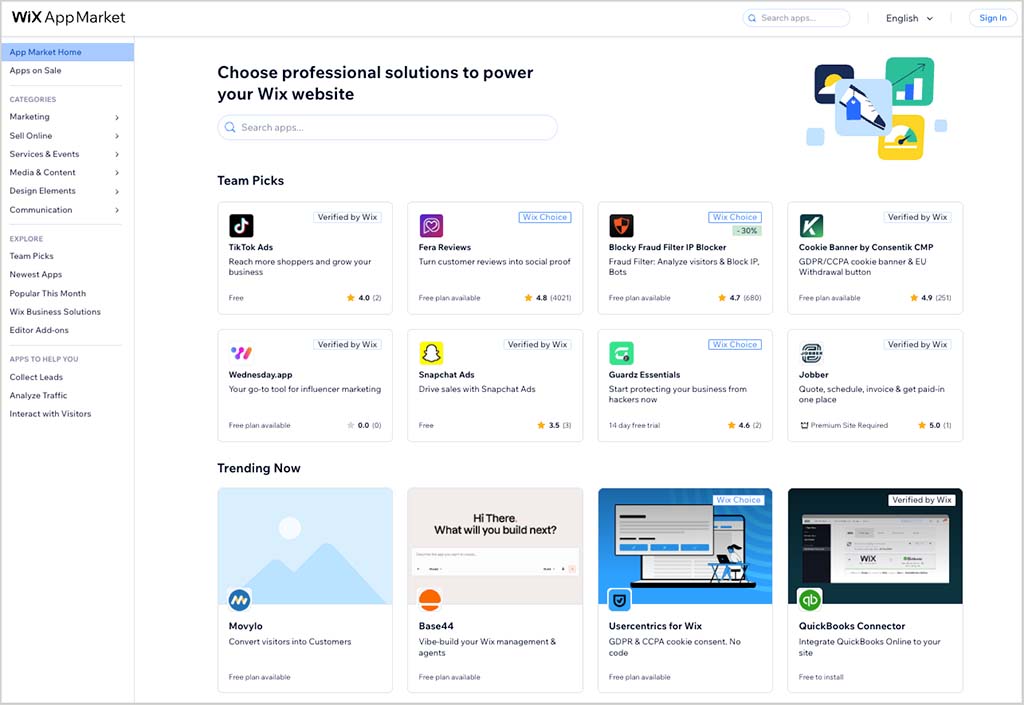
Task: Click the Usercentrics shield icon
Action: (620, 599)
